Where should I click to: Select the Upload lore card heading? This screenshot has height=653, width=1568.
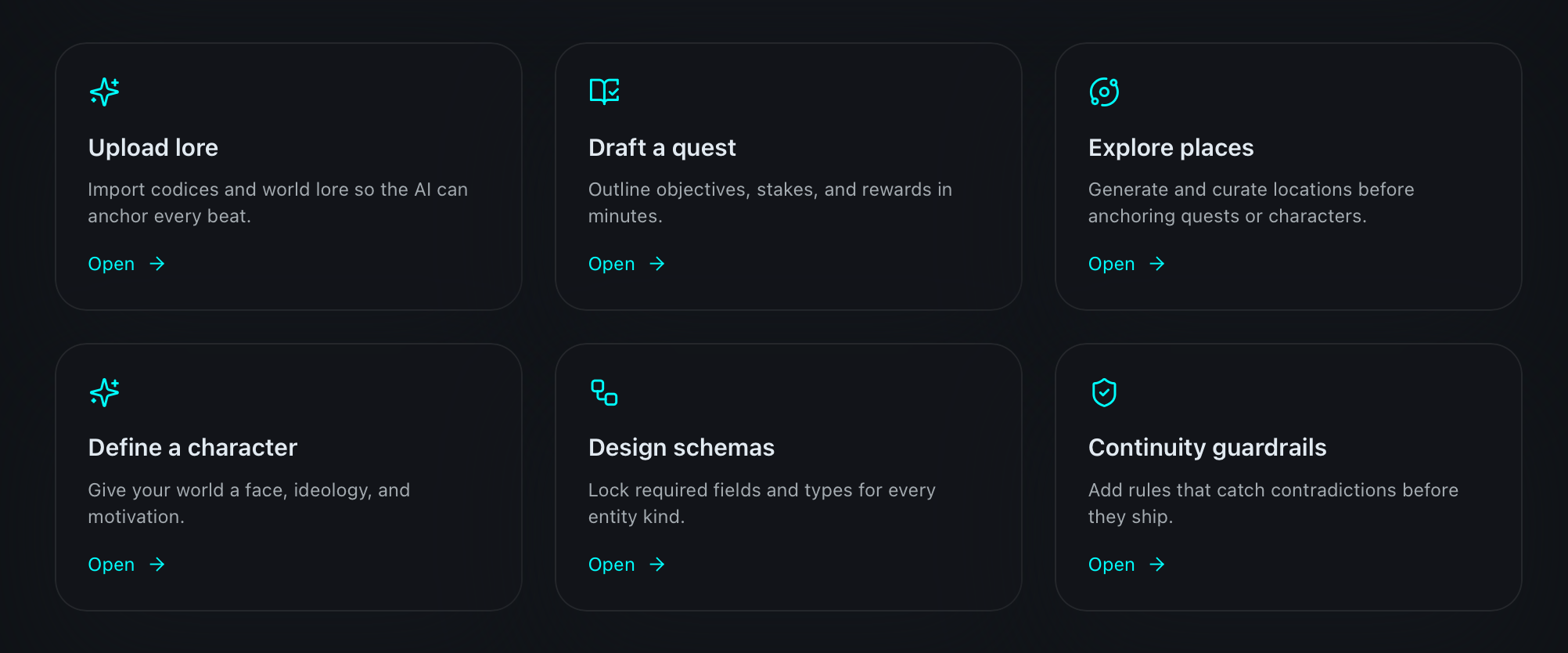click(x=153, y=147)
